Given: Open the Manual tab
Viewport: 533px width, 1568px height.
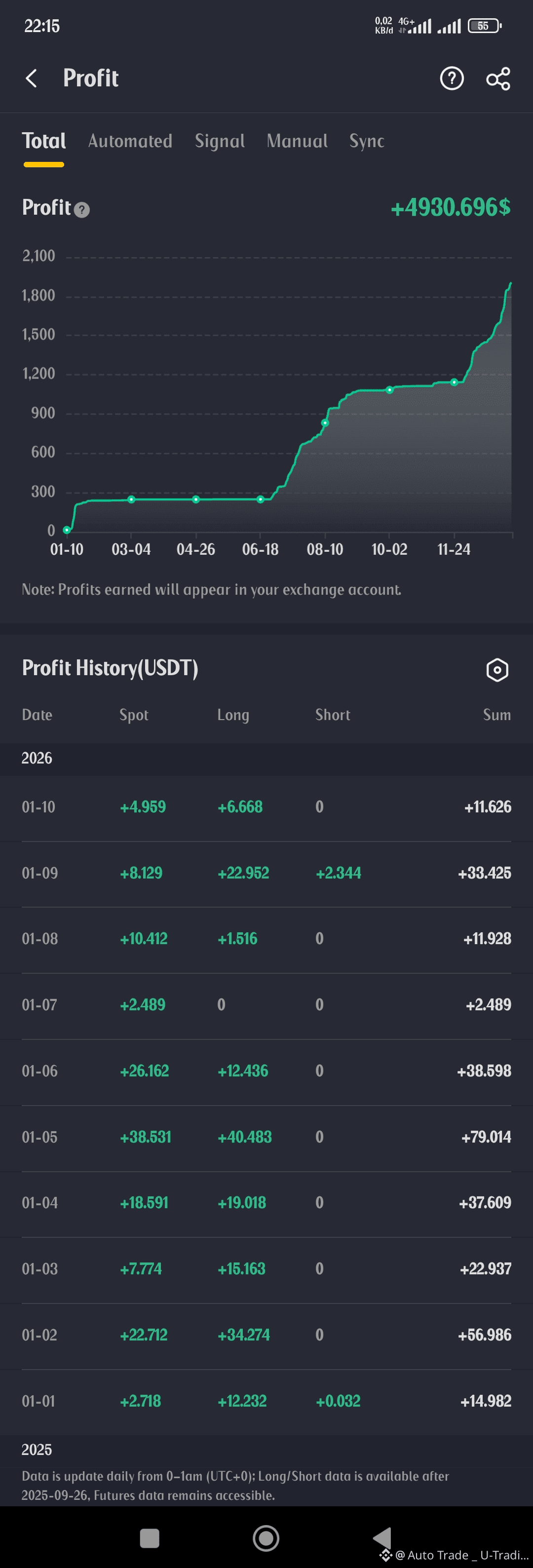Looking at the screenshot, I should (x=297, y=141).
